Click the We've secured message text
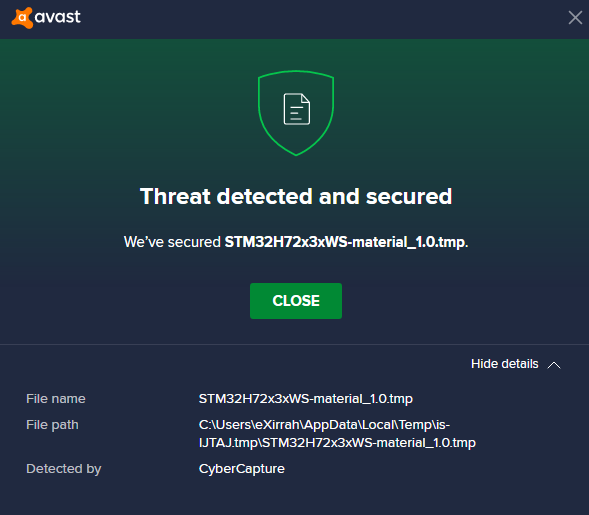 click(296, 242)
